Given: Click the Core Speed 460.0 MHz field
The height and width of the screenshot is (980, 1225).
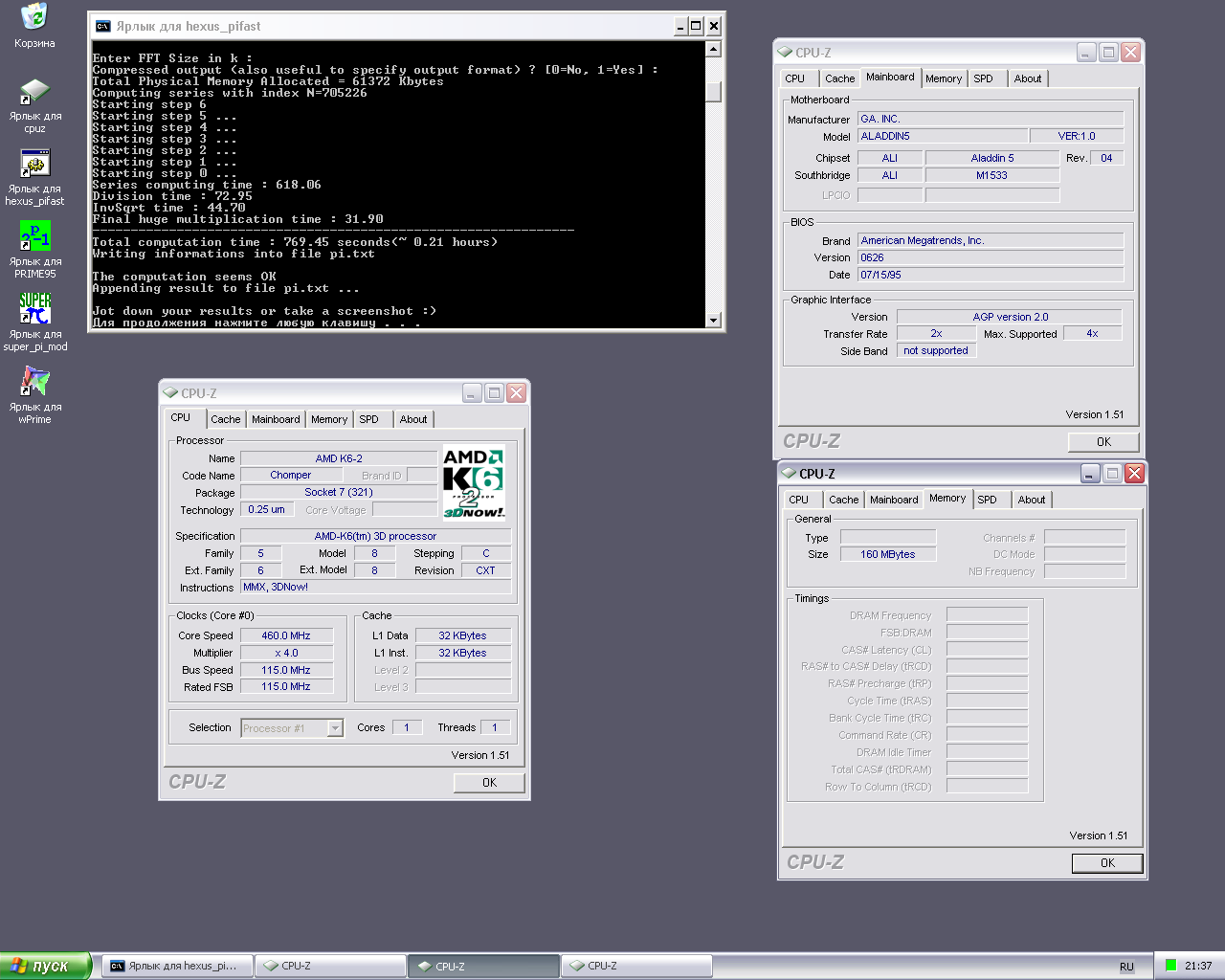Looking at the screenshot, I should (286, 635).
